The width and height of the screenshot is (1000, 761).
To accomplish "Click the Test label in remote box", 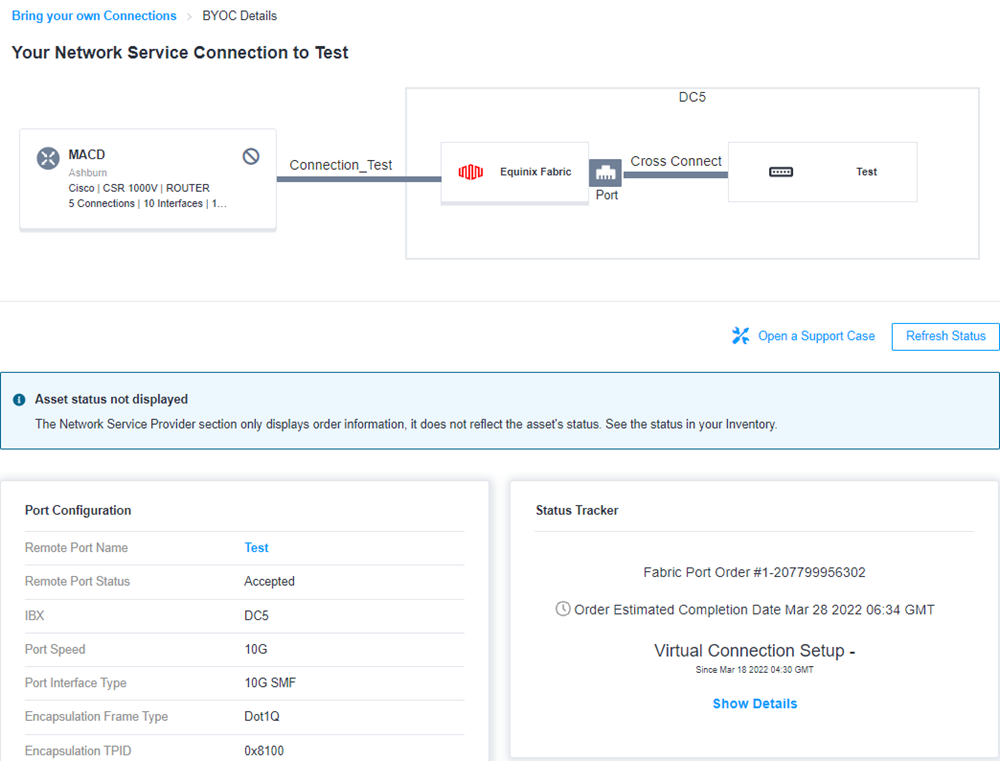I will pyautogui.click(x=866, y=172).
